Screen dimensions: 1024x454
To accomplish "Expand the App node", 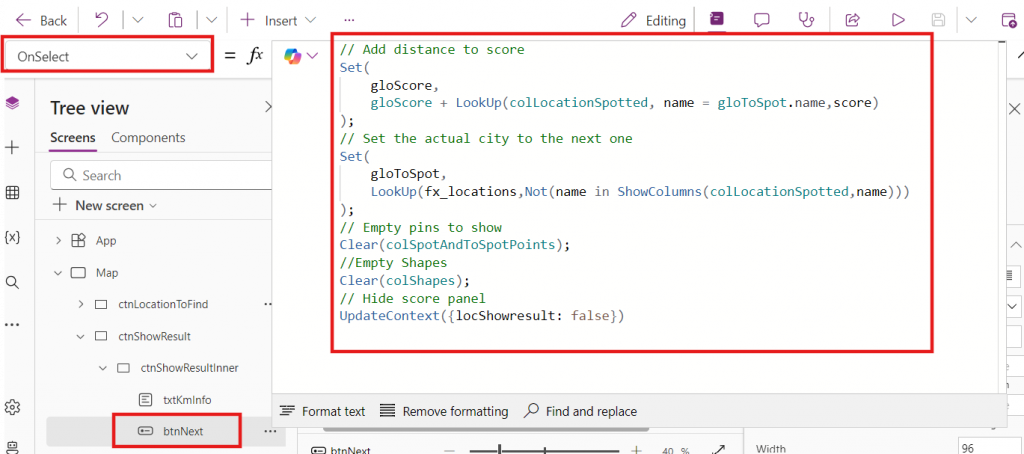I will (x=59, y=240).
